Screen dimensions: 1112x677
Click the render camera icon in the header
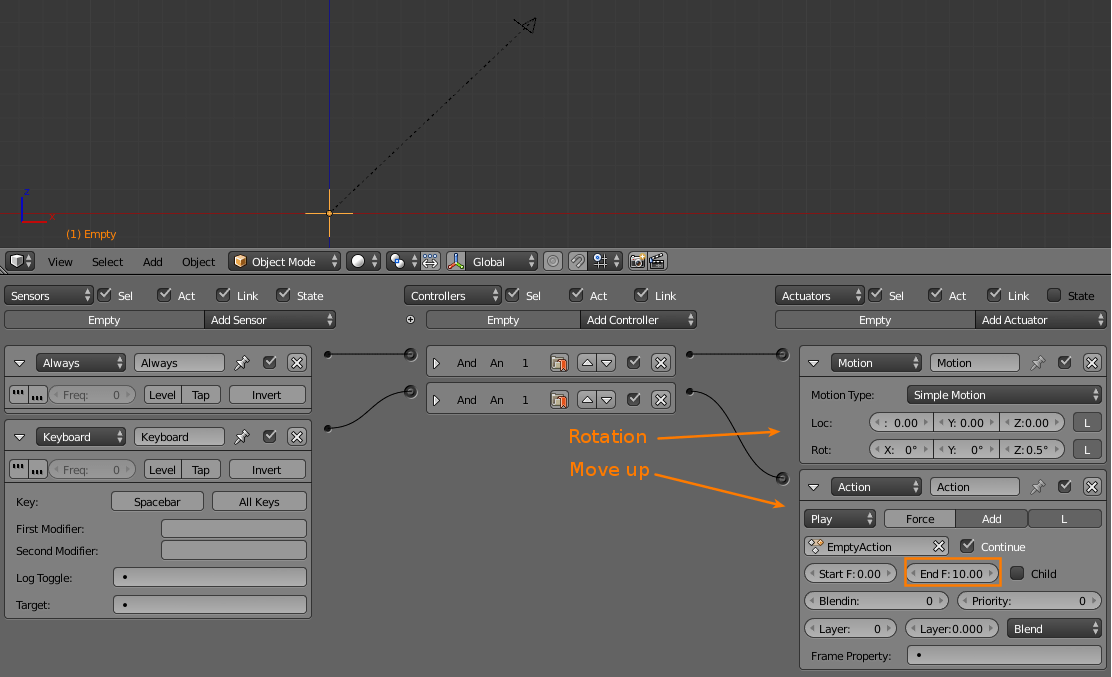pos(638,261)
